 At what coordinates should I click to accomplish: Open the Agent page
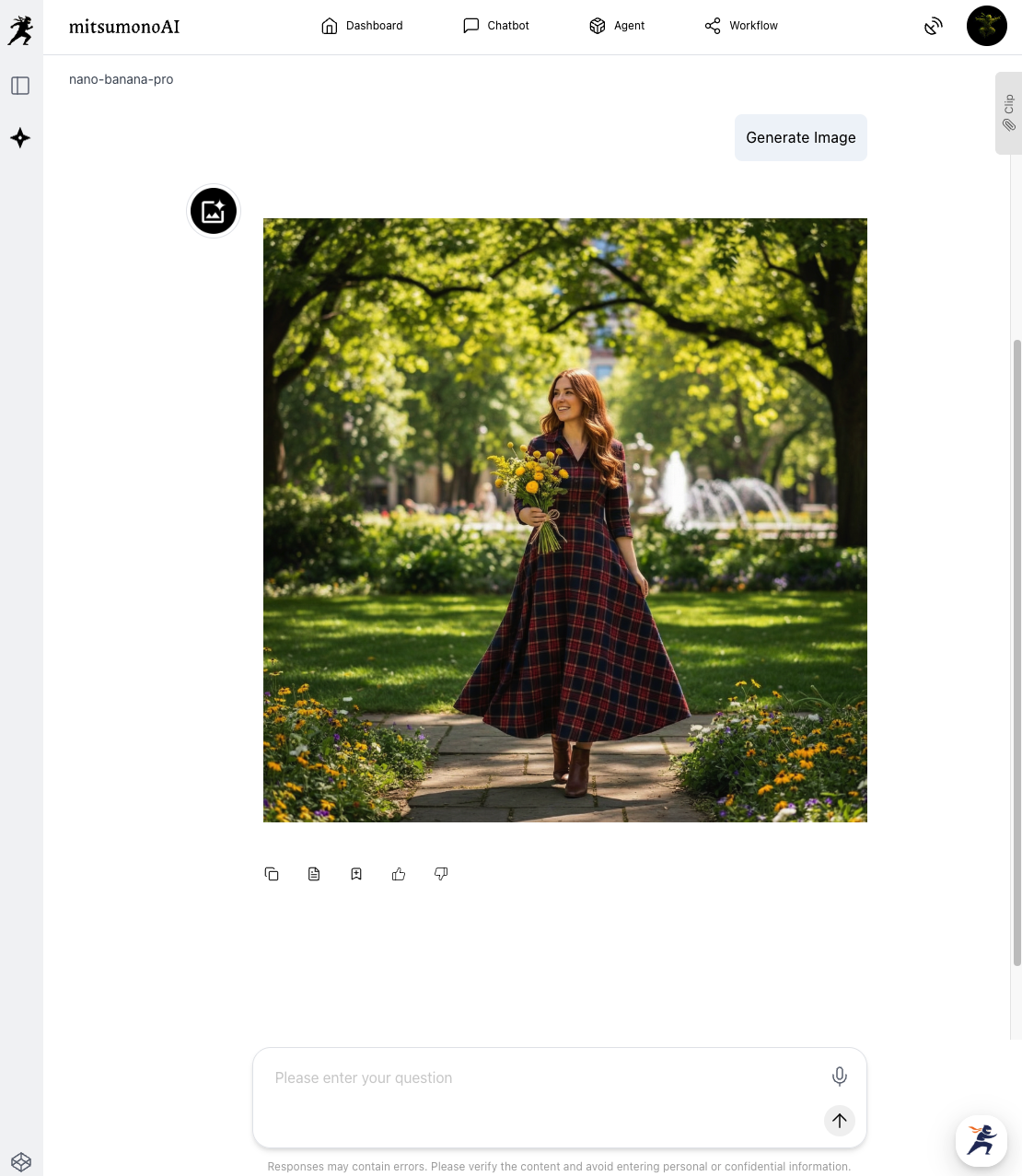(617, 26)
